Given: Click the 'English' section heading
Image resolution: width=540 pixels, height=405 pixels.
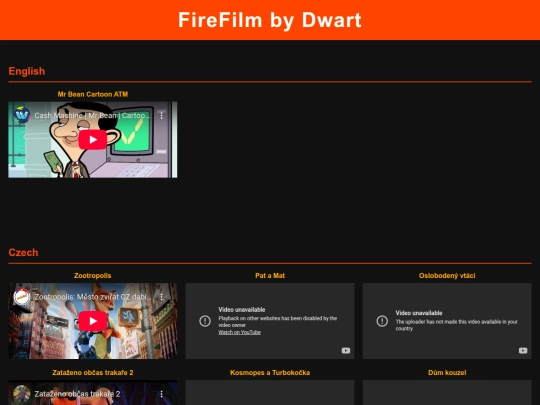Looking at the screenshot, I should pos(27,71).
